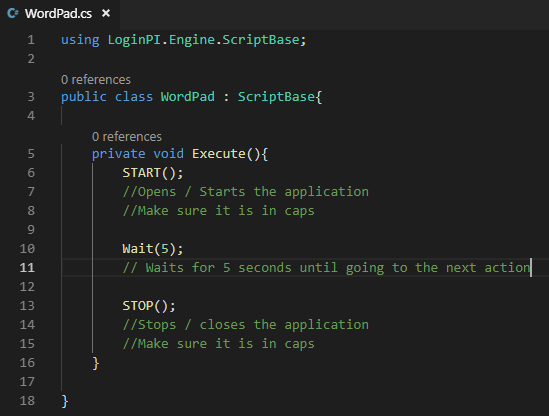Click the comment 'Opens / Starts the application'
549x416 pixels.
(x=245, y=192)
